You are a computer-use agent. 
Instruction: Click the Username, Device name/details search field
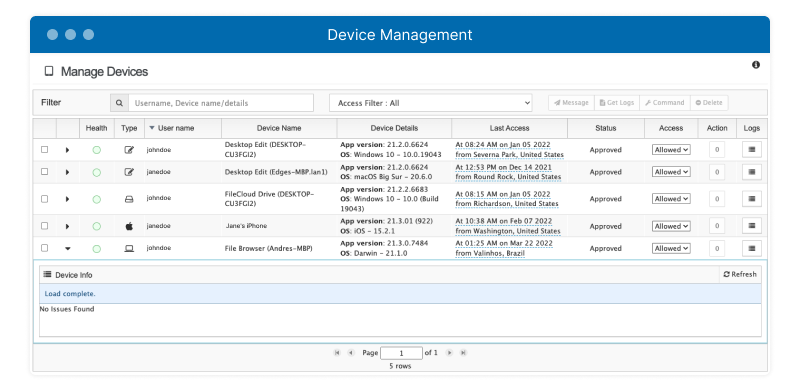221,103
